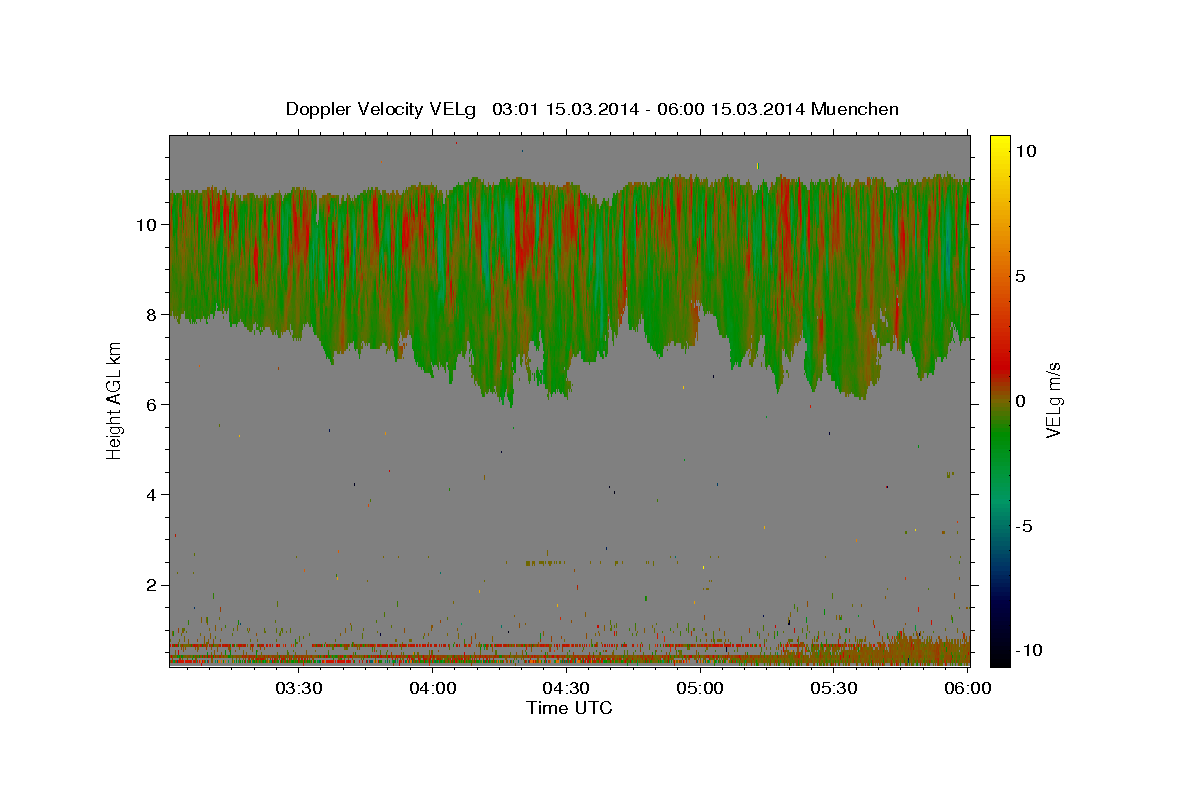Viewport: 1200px width, 800px height.
Task: Click the plot title 'Doppler Velocity VELg'
Action: [x=380, y=109]
